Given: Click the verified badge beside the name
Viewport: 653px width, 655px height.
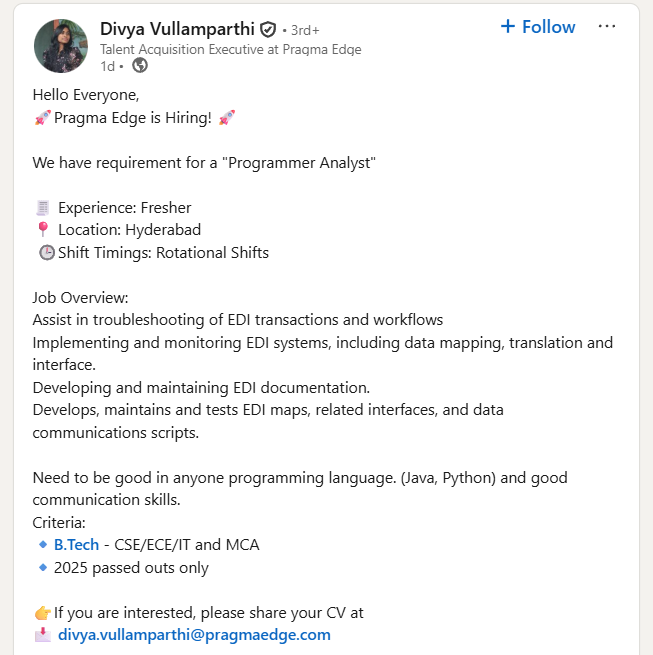Looking at the screenshot, I should pos(268,29).
